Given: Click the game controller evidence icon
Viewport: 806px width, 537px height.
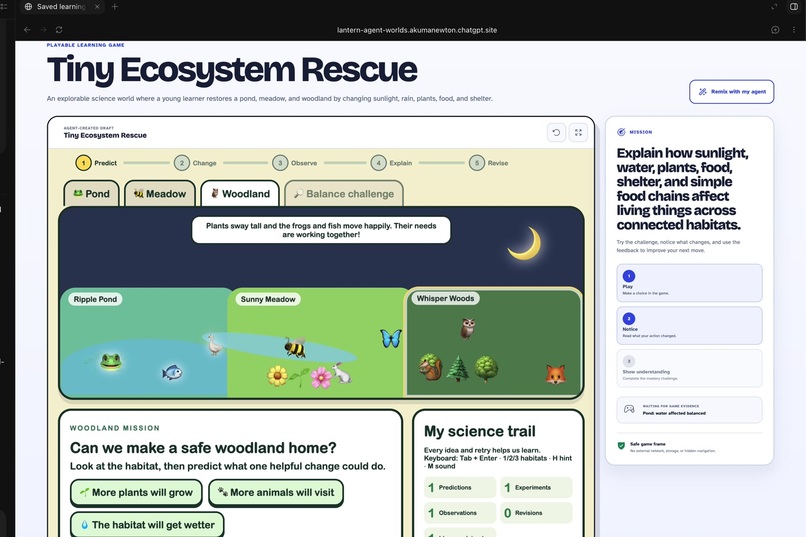Looking at the screenshot, I should click(629, 409).
